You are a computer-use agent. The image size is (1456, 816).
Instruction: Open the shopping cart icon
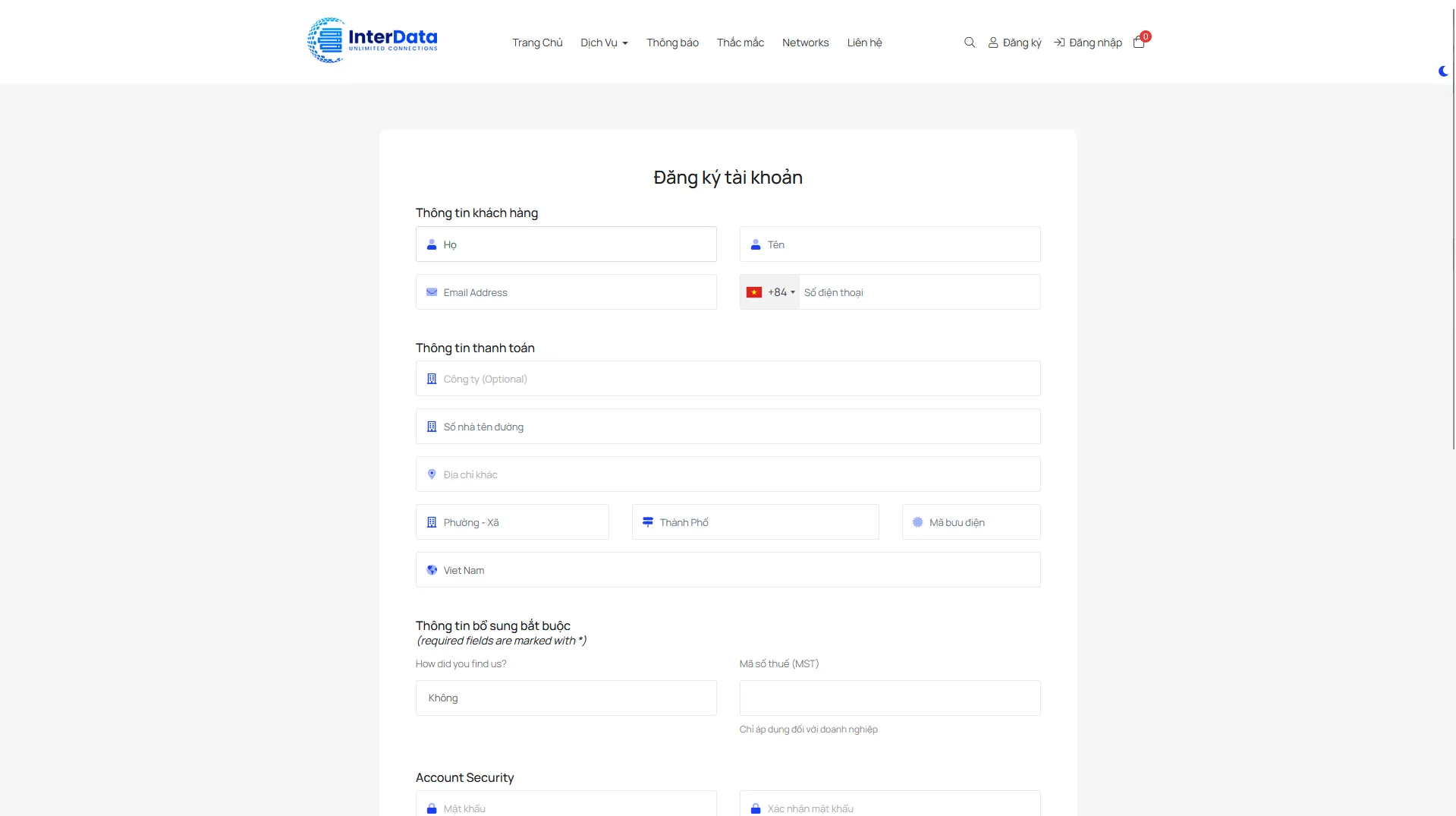(x=1139, y=43)
